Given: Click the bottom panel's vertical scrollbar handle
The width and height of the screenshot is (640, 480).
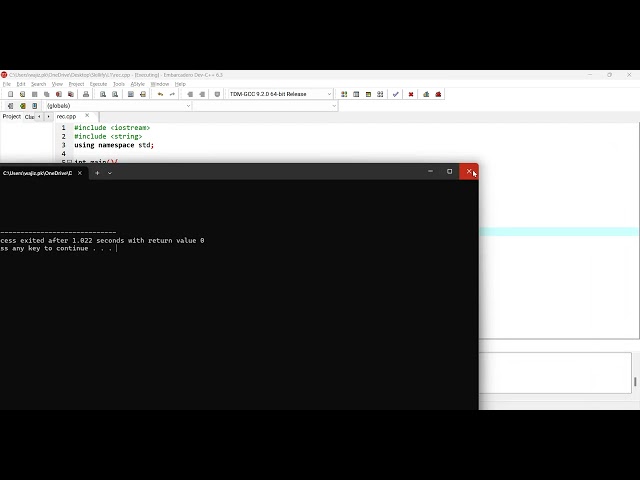Looking at the screenshot, I should [635, 382].
